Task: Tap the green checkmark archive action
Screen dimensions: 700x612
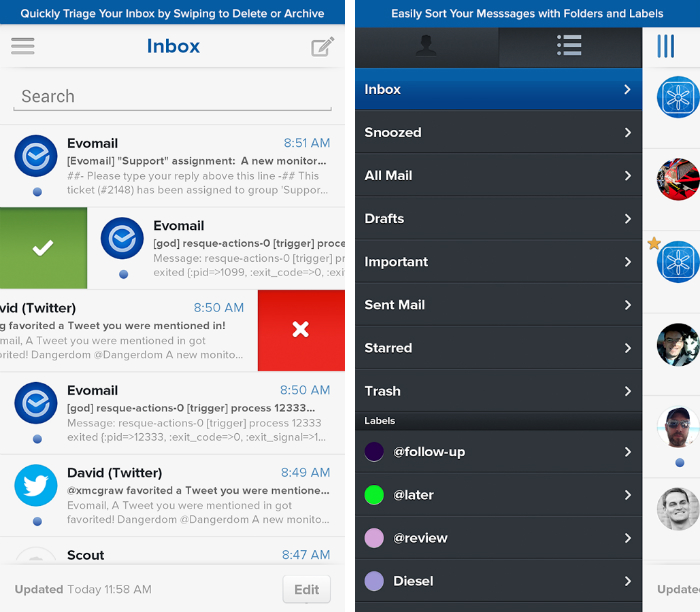Action: (x=43, y=249)
